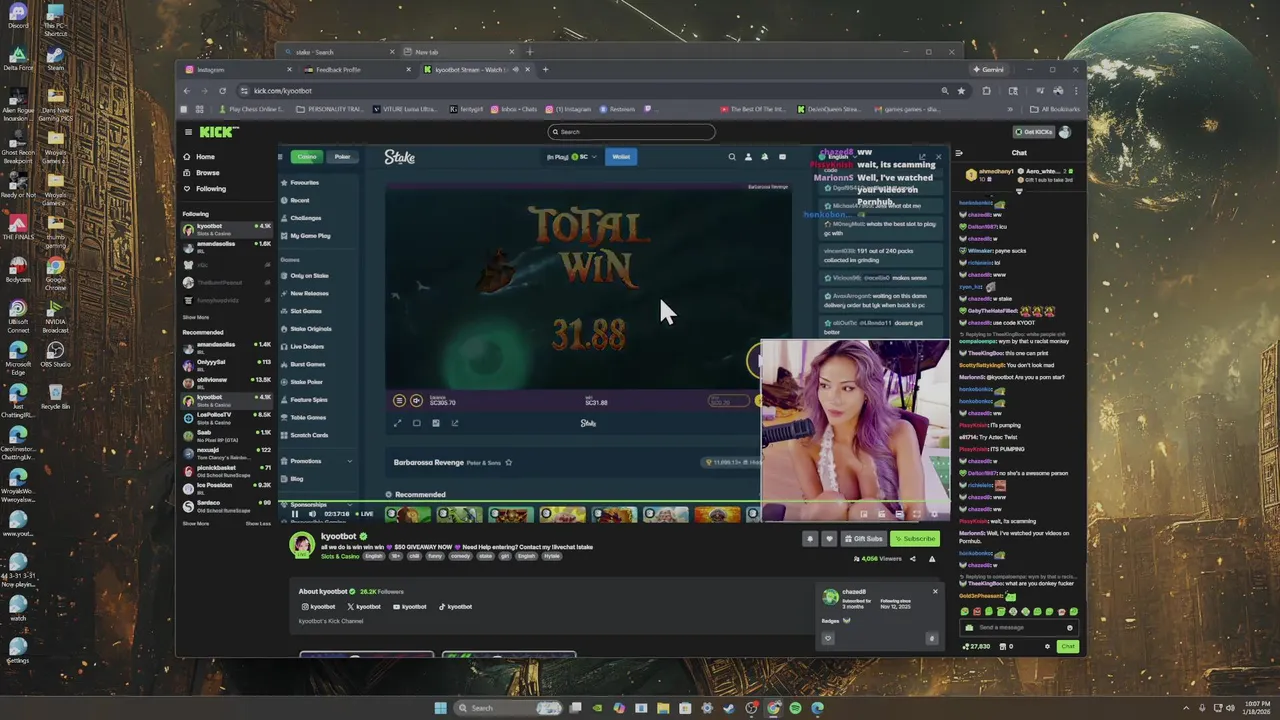Expand Following list with Show More

(x=196, y=317)
